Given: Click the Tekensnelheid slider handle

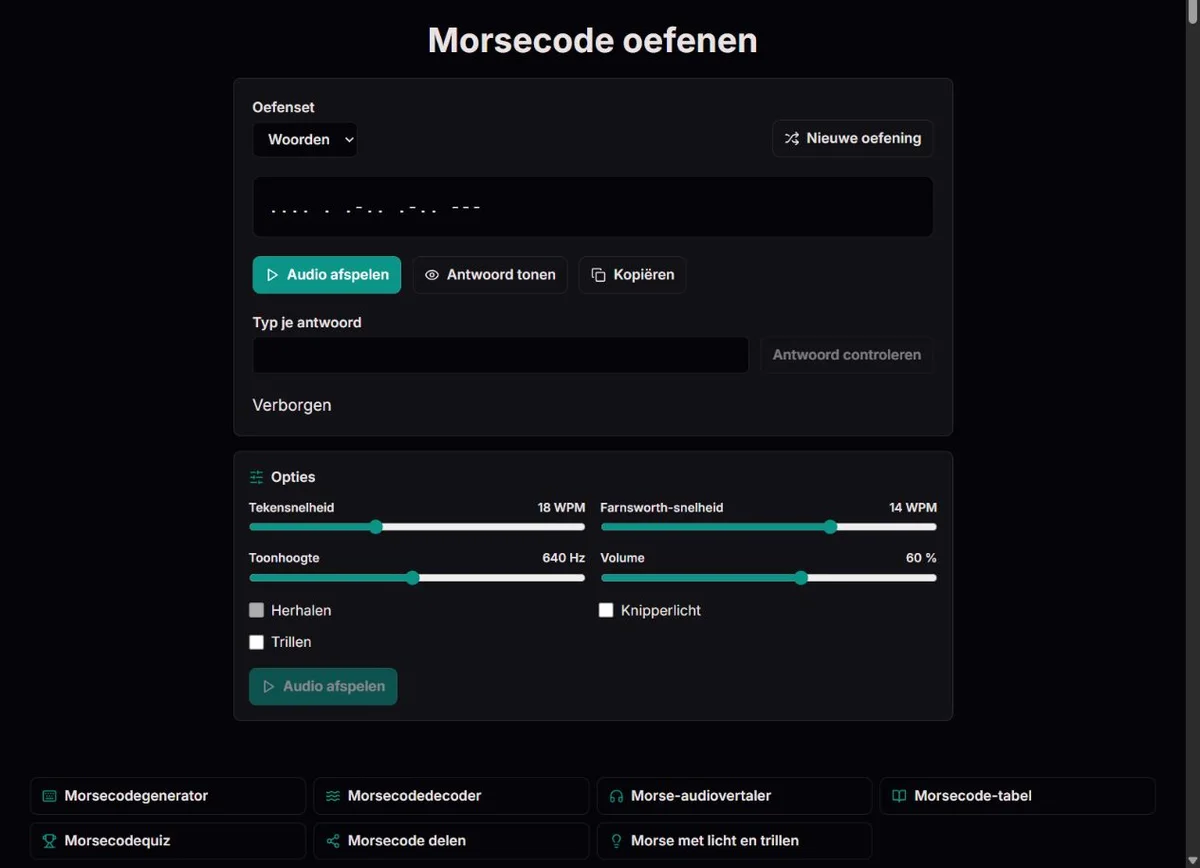Looking at the screenshot, I should 376,527.
